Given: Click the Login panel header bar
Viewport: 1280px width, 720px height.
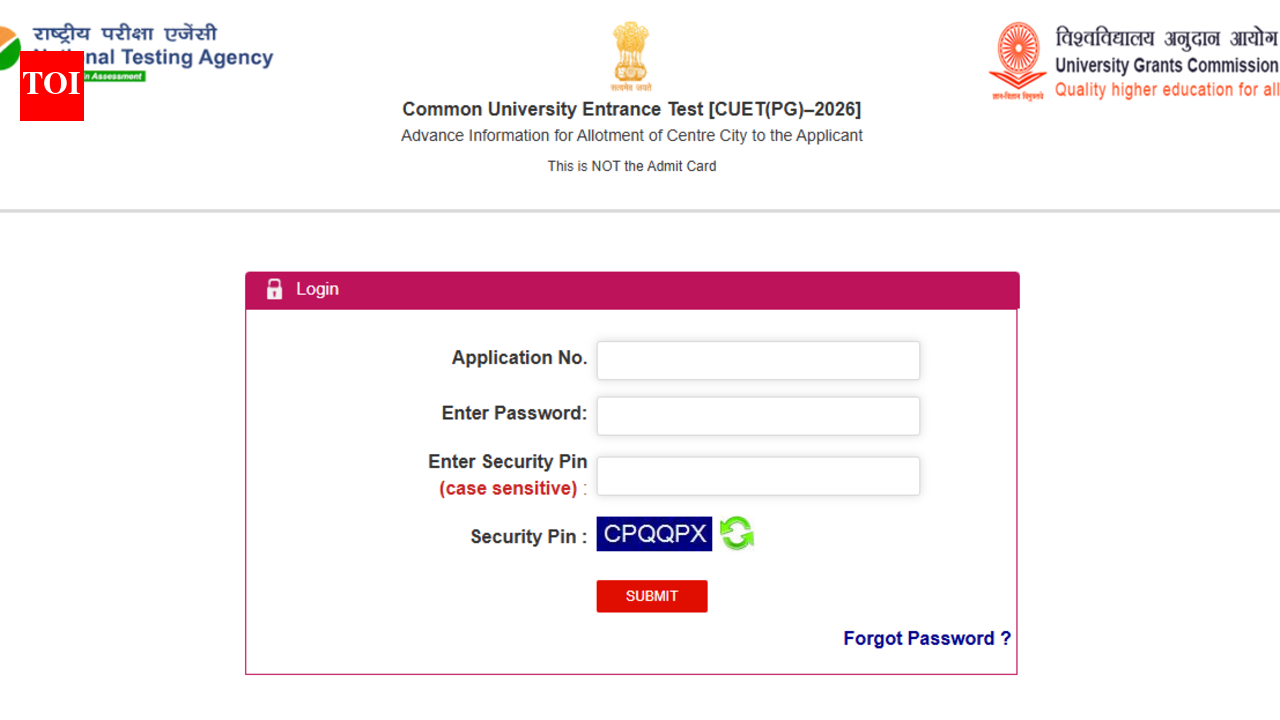Looking at the screenshot, I should tap(632, 289).
